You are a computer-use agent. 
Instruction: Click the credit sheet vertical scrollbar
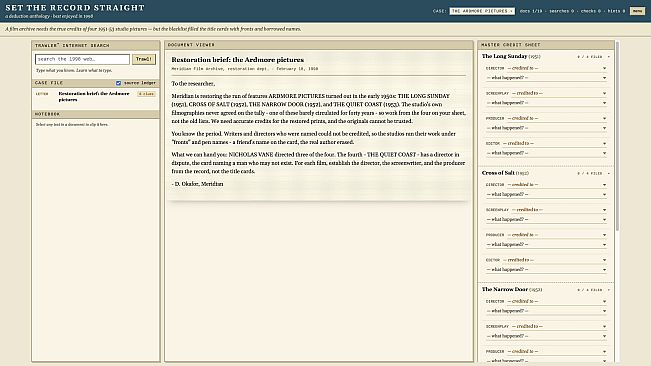click(x=617, y=137)
